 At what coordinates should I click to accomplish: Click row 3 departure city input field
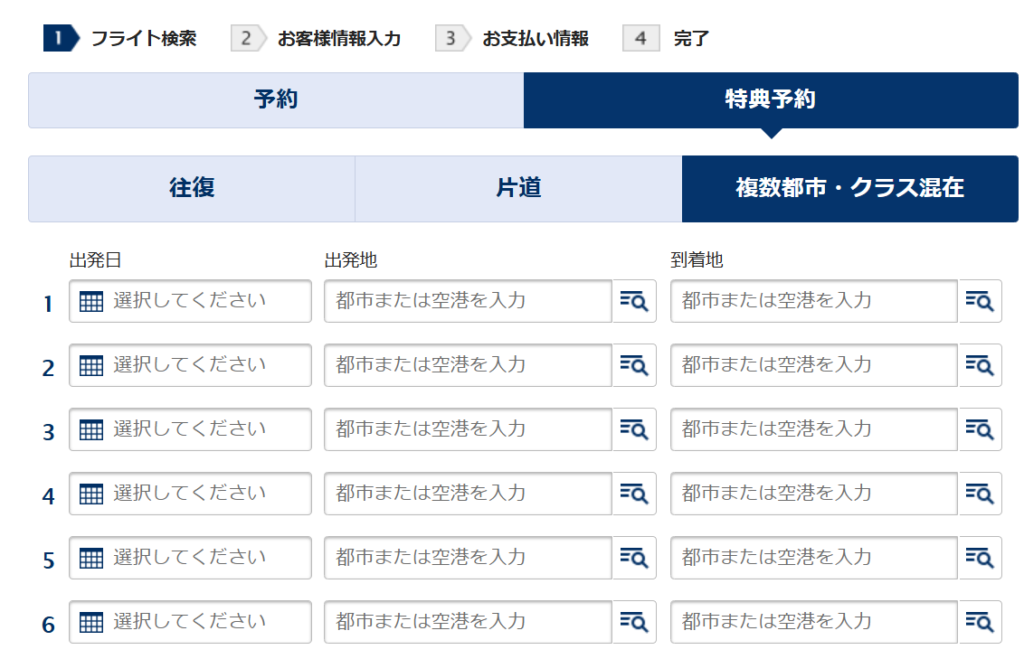tap(467, 429)
